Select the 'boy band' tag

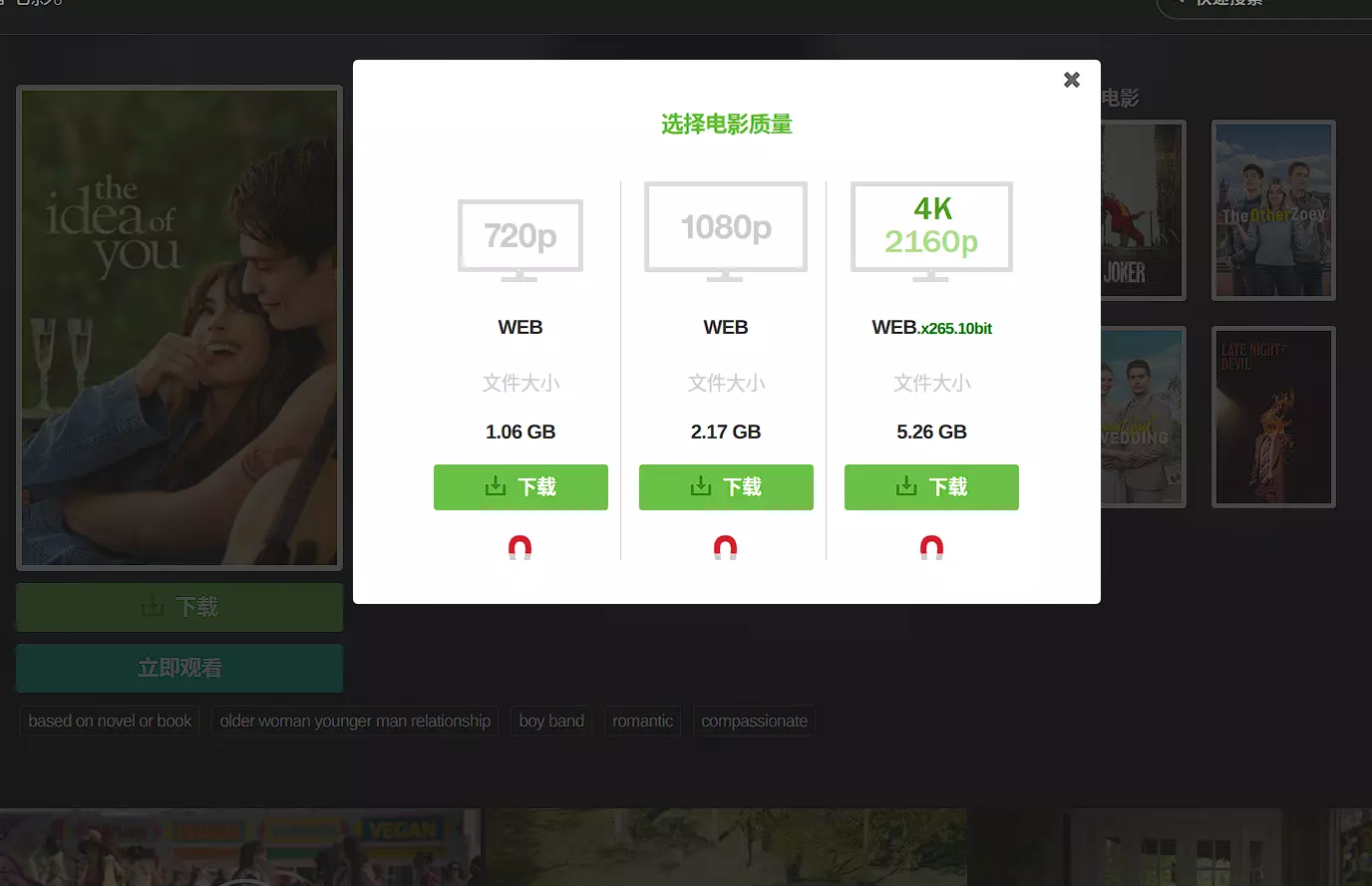click(x=551, y=722)
